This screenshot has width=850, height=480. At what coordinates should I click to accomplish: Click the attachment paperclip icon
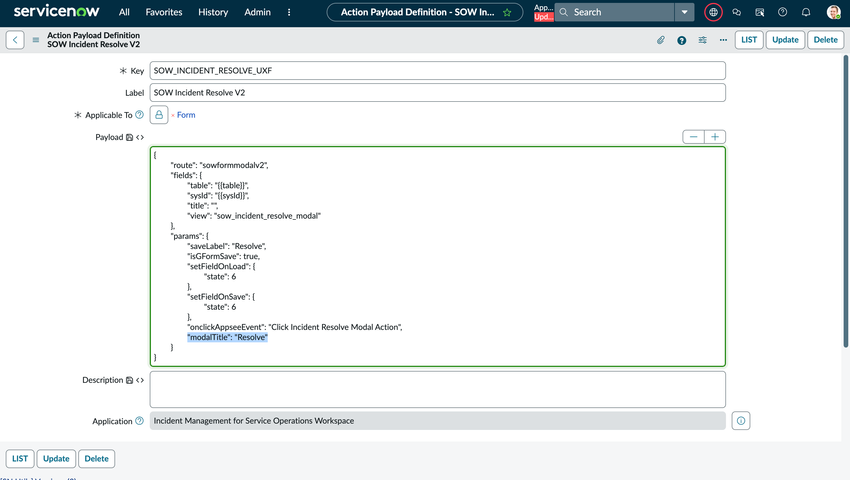point(661,40)
